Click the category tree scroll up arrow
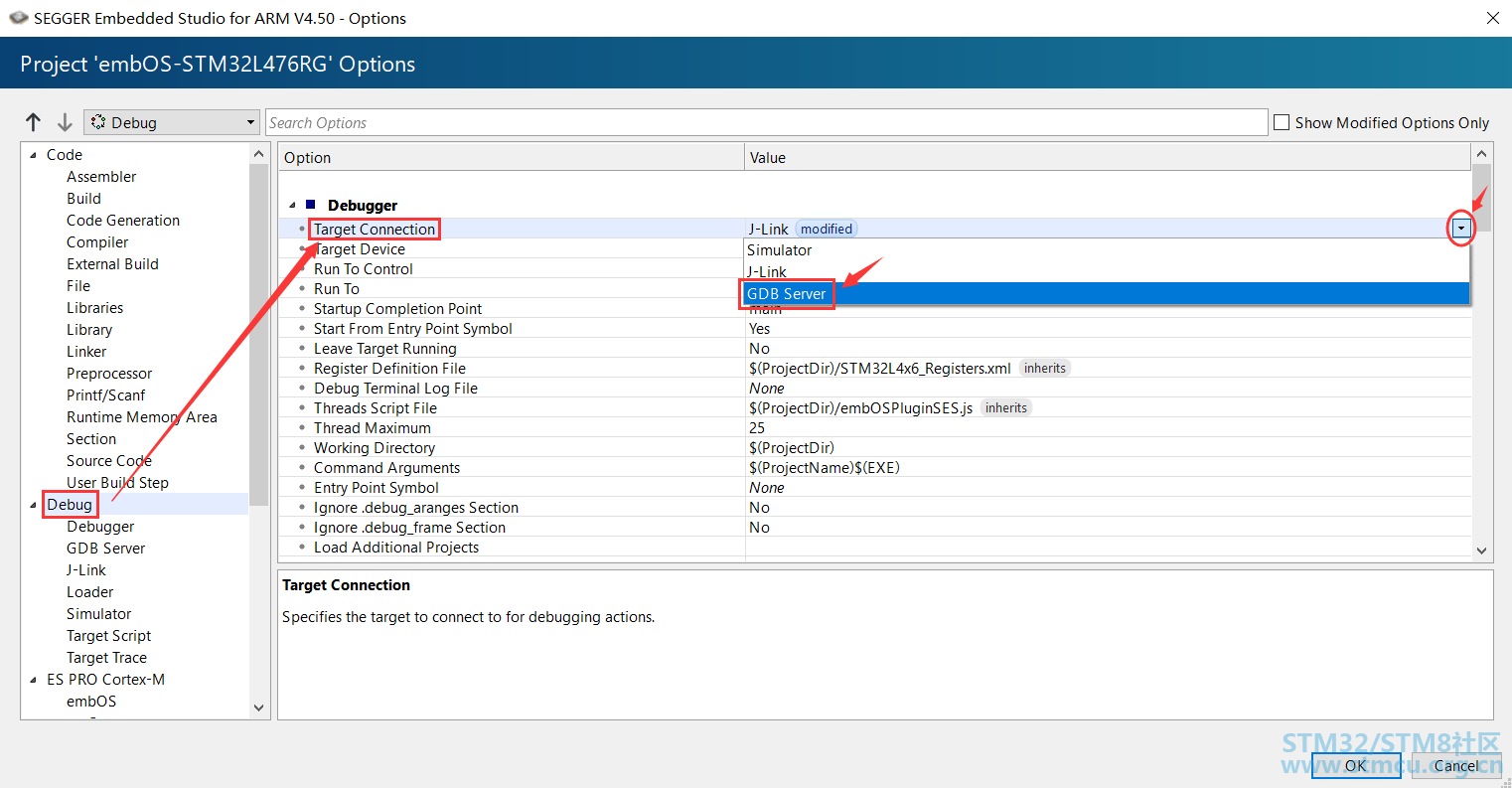Viewport: 1512px width, 788px height. pos(259,154)
